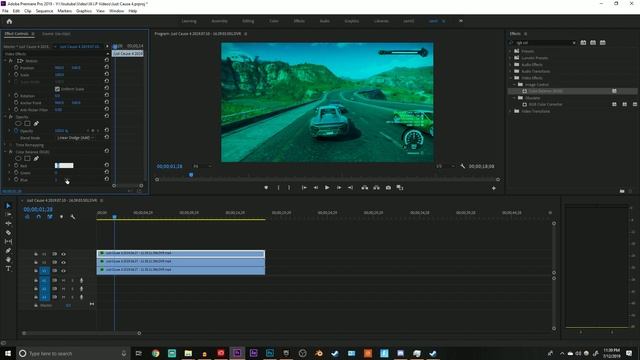640x360 pixels.
Task: Select the Track Select Forward tool
Action: point(8,215)
